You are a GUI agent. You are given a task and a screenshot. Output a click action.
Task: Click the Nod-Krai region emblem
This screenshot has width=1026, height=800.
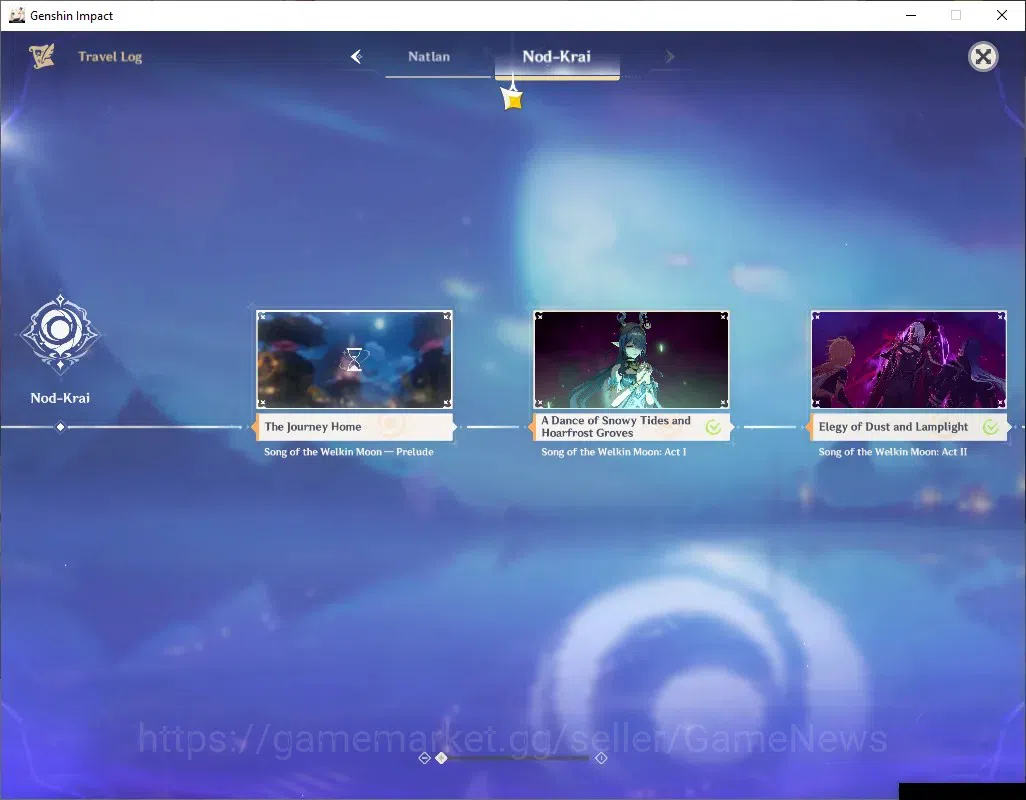click(60, 333)
